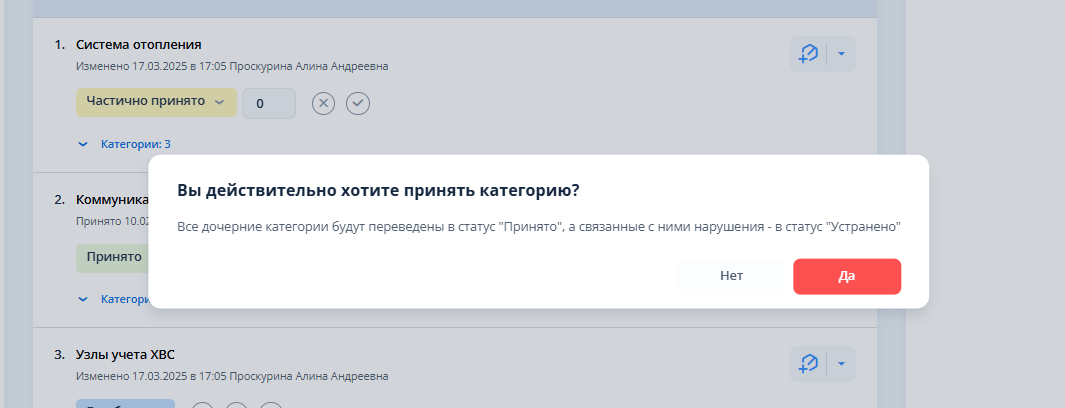Screen dimensions: 1065x408
Task: Click the circled X reject icon
Action: pyautogui.click(x=323, y=103)
